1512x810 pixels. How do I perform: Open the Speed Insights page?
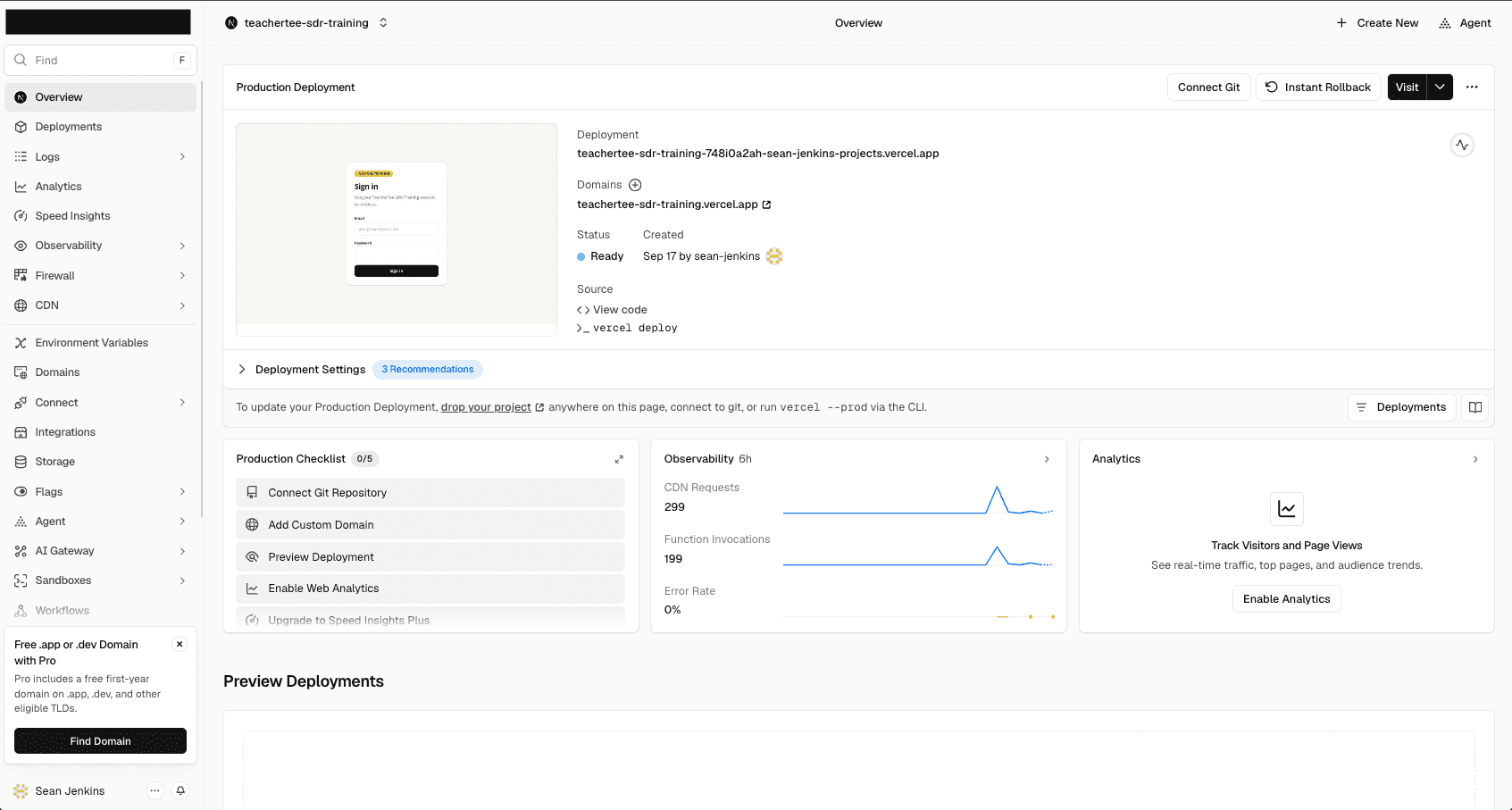tap(100, 216)
